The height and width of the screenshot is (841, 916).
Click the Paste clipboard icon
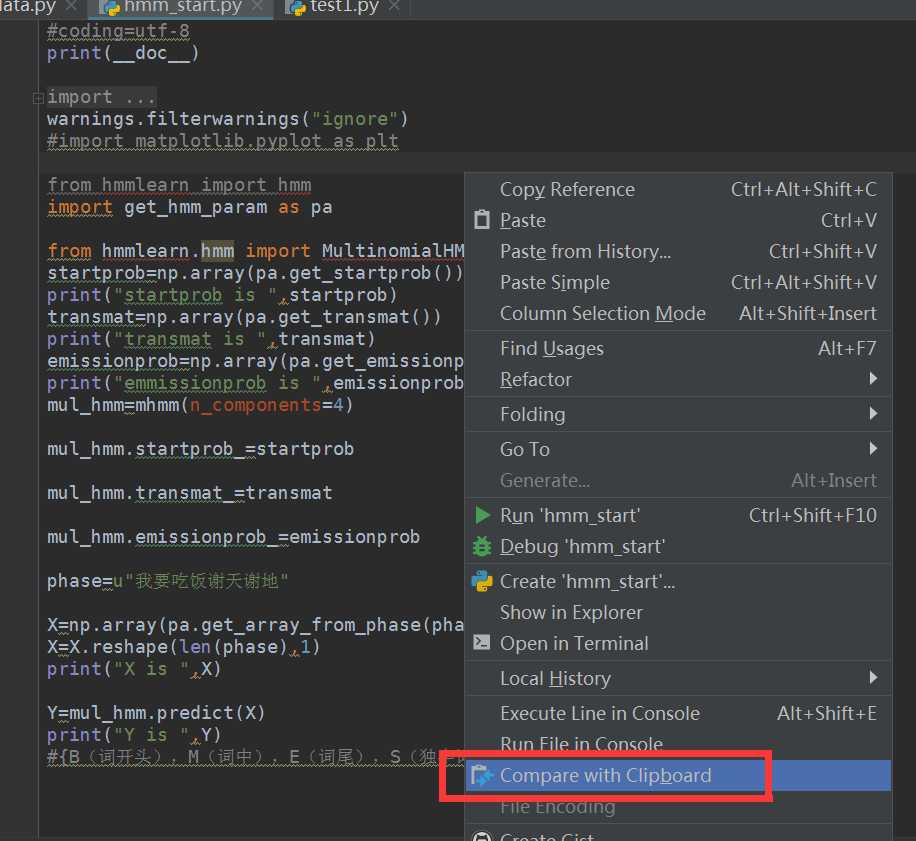click(482, 220)
